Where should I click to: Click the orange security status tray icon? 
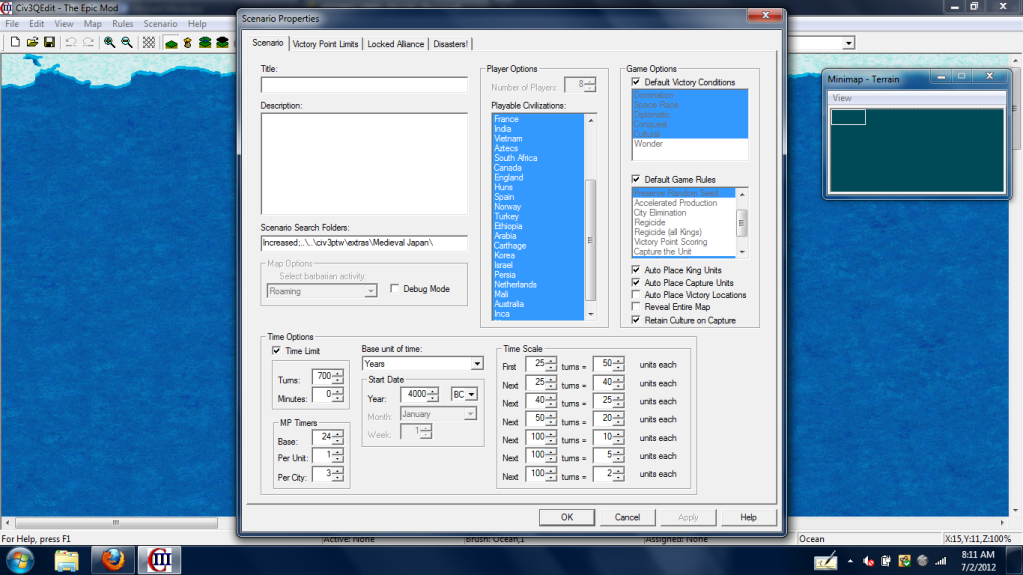[x=904, y=561]
